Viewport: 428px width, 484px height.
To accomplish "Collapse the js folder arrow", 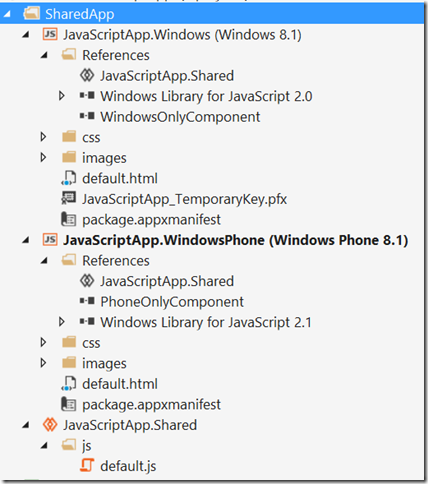I will 44,446.
